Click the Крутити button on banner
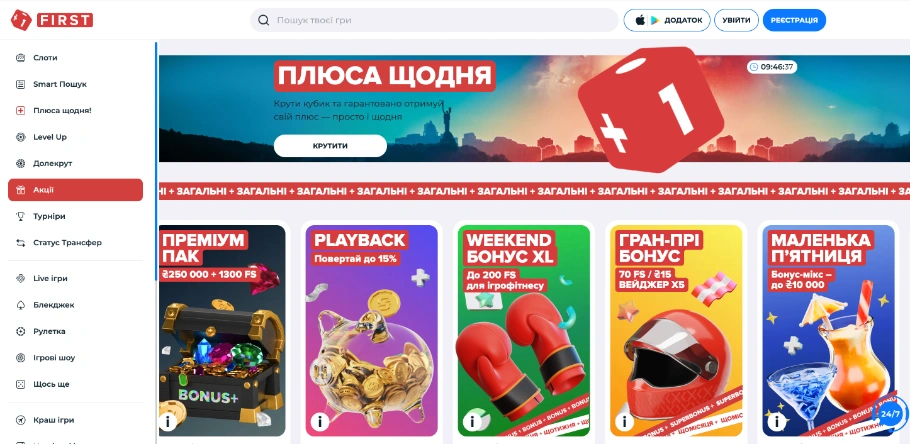The image size is (910, 444). coord(330,146)
